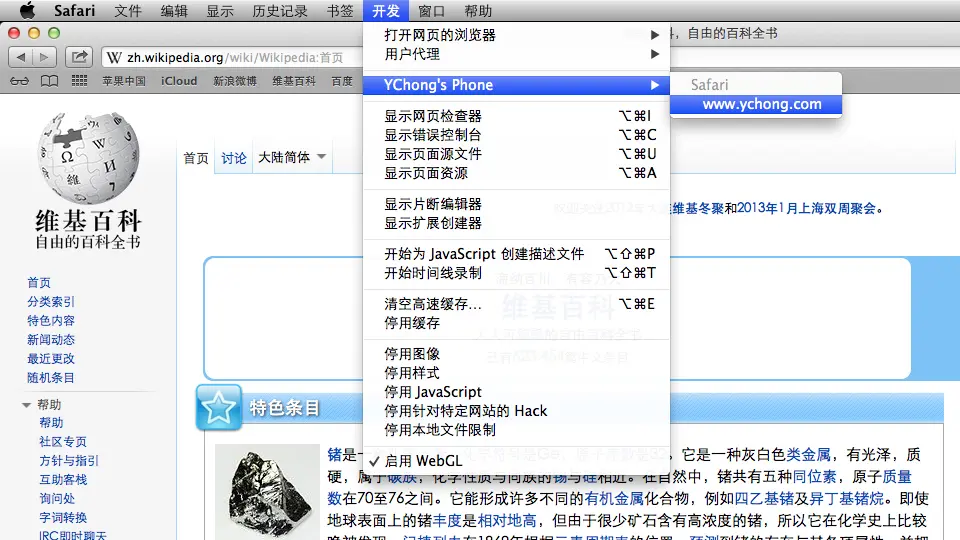Click 分类索引 sidebar link
The height and width of the screenshot is (540, 960).
pyautogui.click(x=51, y=301)
